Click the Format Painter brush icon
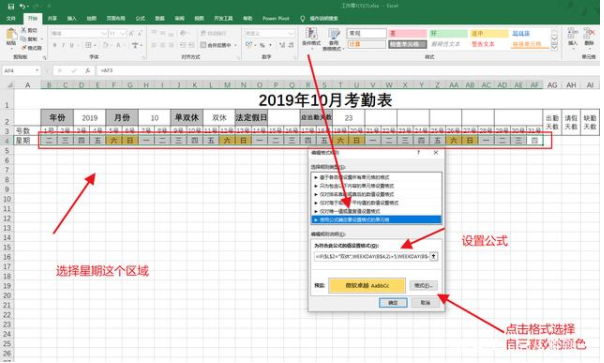Viewport: 604px width, 363px height. [24, 48]
